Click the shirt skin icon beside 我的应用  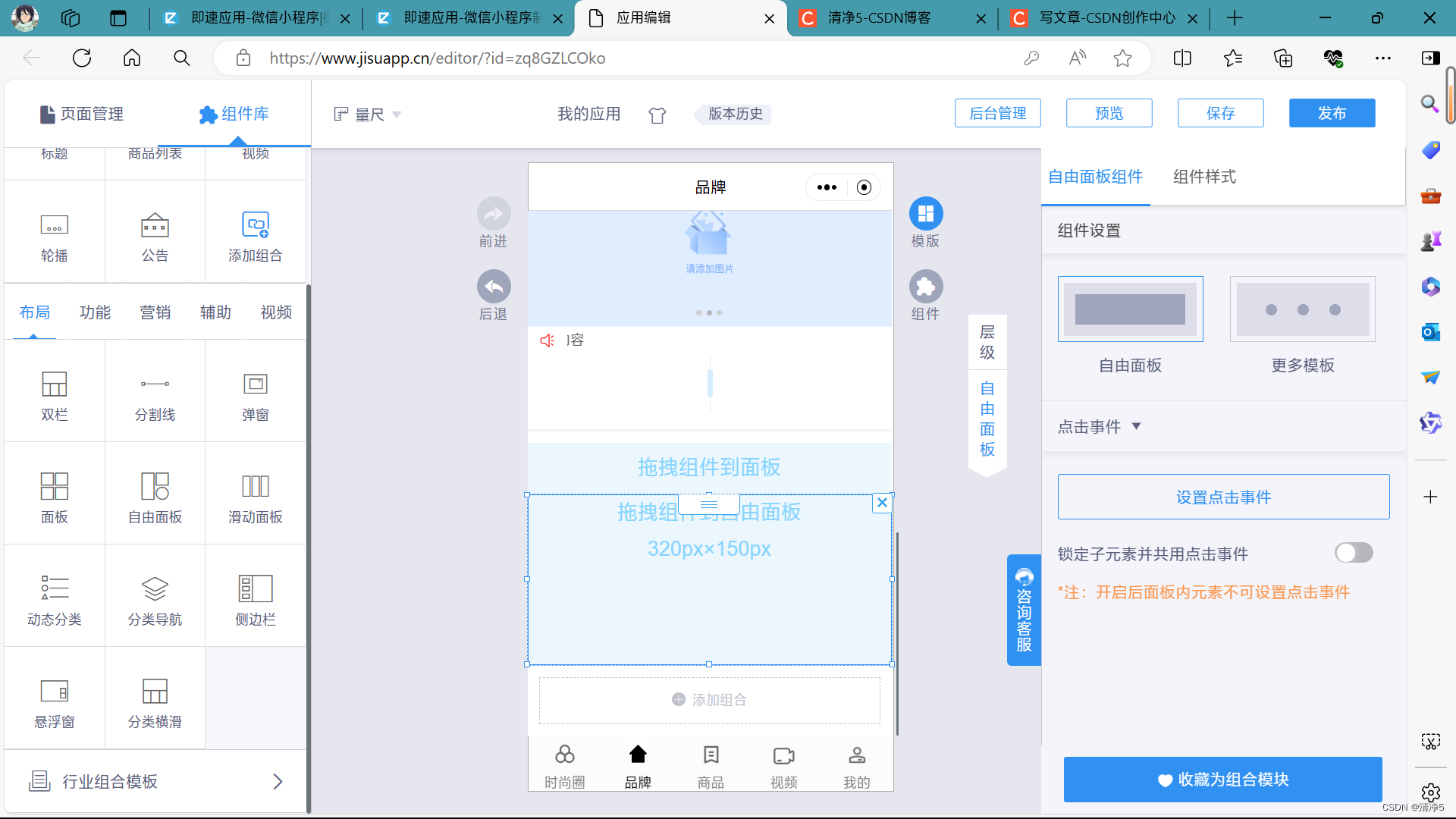tap(657, 115)
